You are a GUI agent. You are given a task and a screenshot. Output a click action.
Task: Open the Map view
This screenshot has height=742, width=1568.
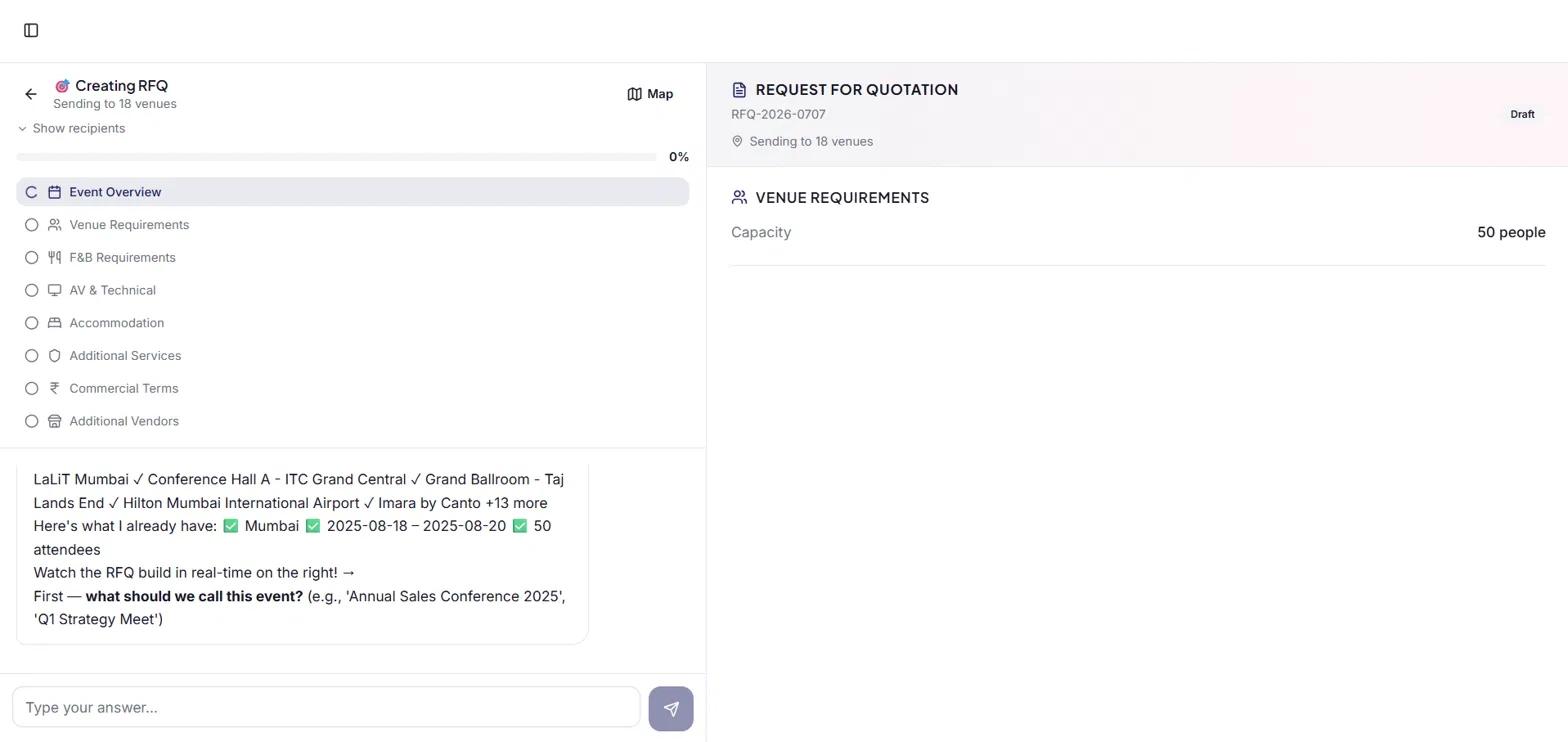click(x=650, y=94)
